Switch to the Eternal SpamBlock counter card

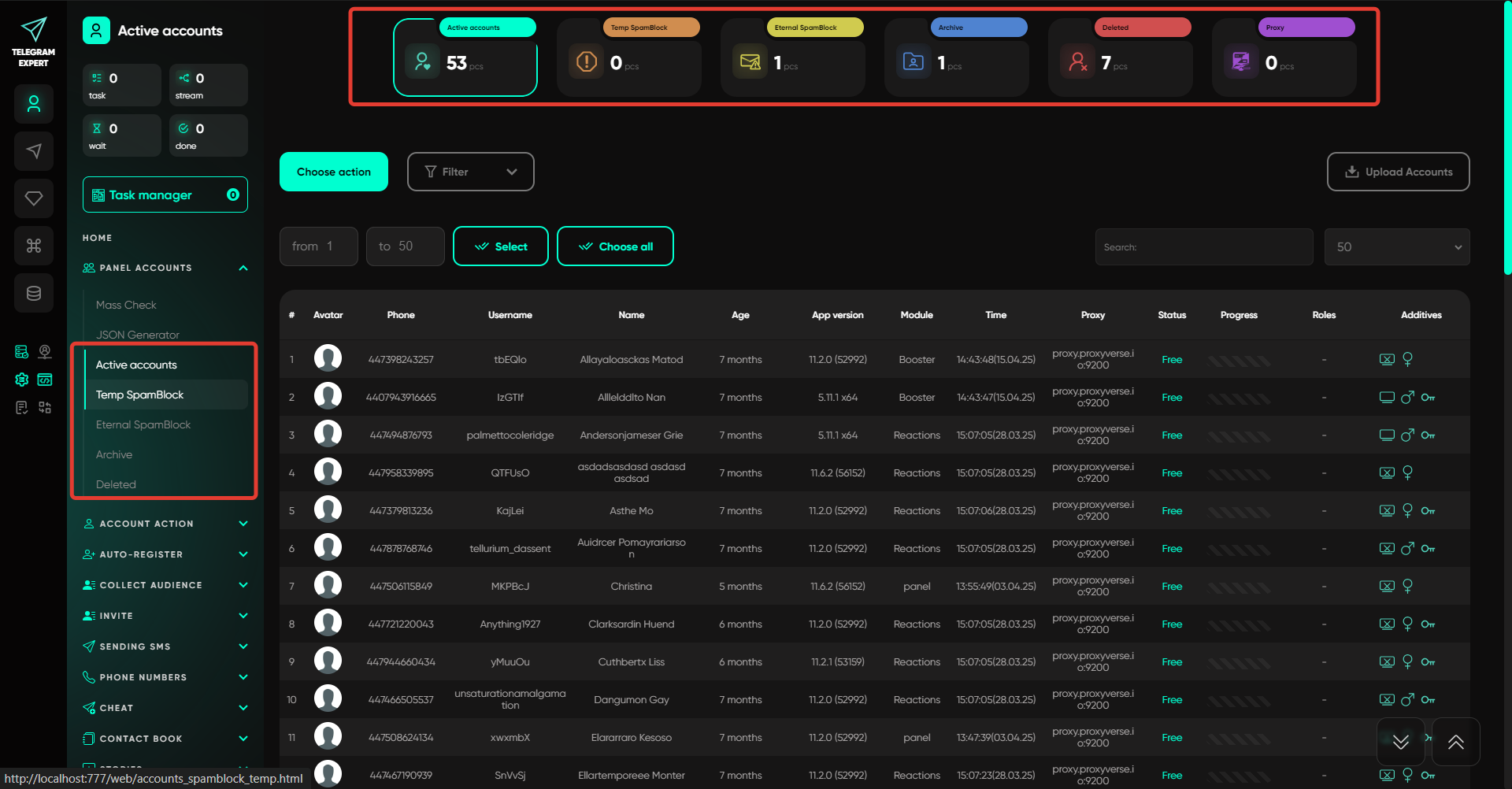click(x=791, y=58)
